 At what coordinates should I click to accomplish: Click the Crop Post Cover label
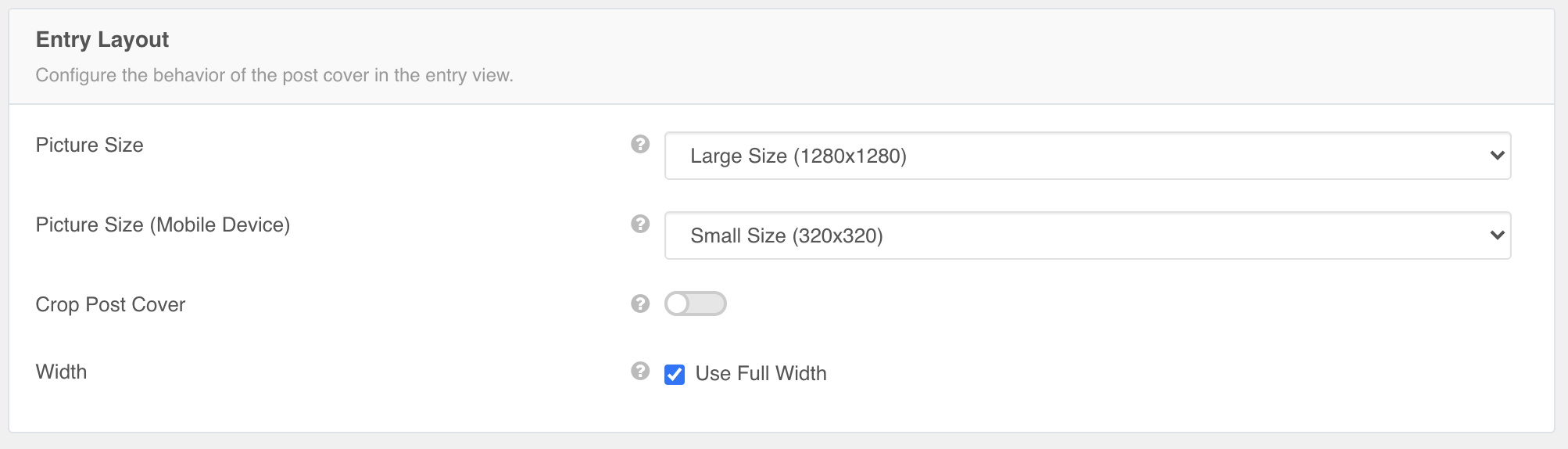click(x=110, y=304)
